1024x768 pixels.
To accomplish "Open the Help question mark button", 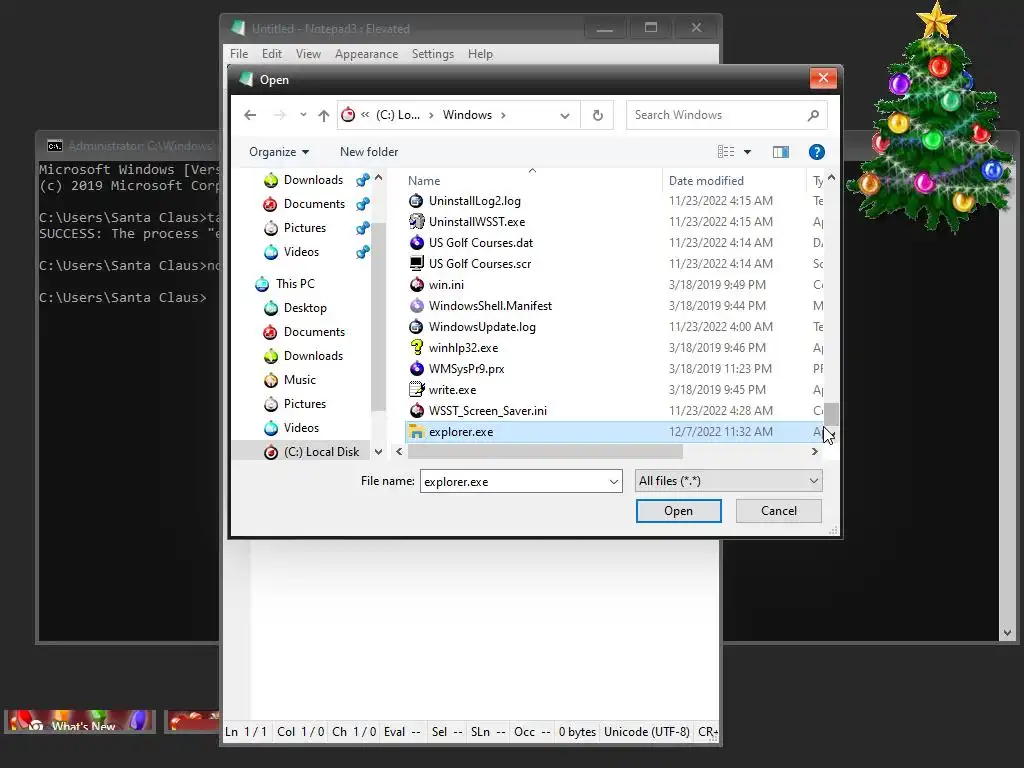I will pos(816,152).
